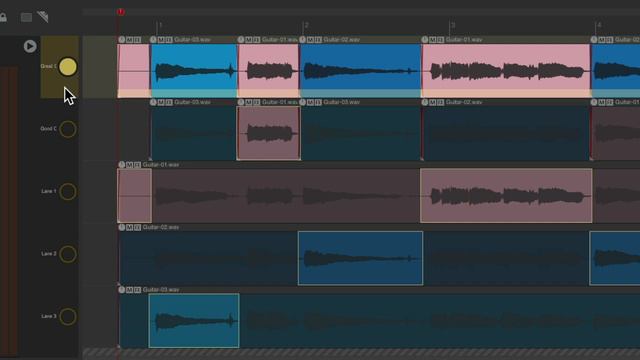
Task: Click round icon on second-lane Guitar-01.wav before bar 2
Action: [x=241, y=102]
